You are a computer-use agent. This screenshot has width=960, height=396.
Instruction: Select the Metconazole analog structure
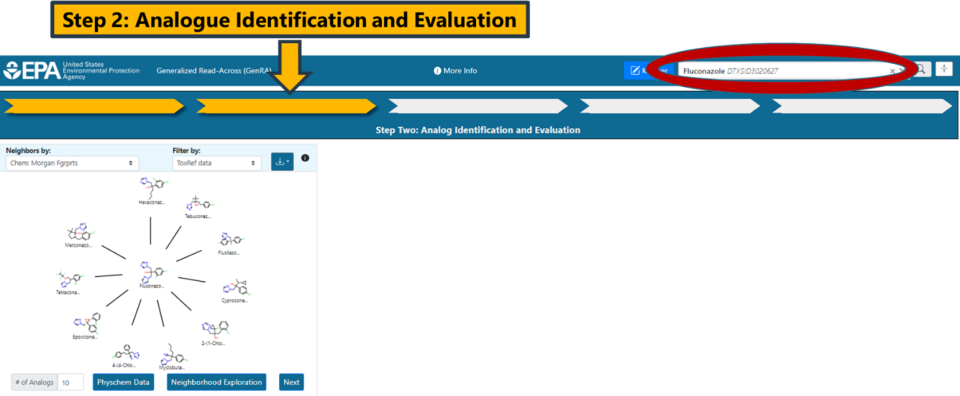coord(80,236)
